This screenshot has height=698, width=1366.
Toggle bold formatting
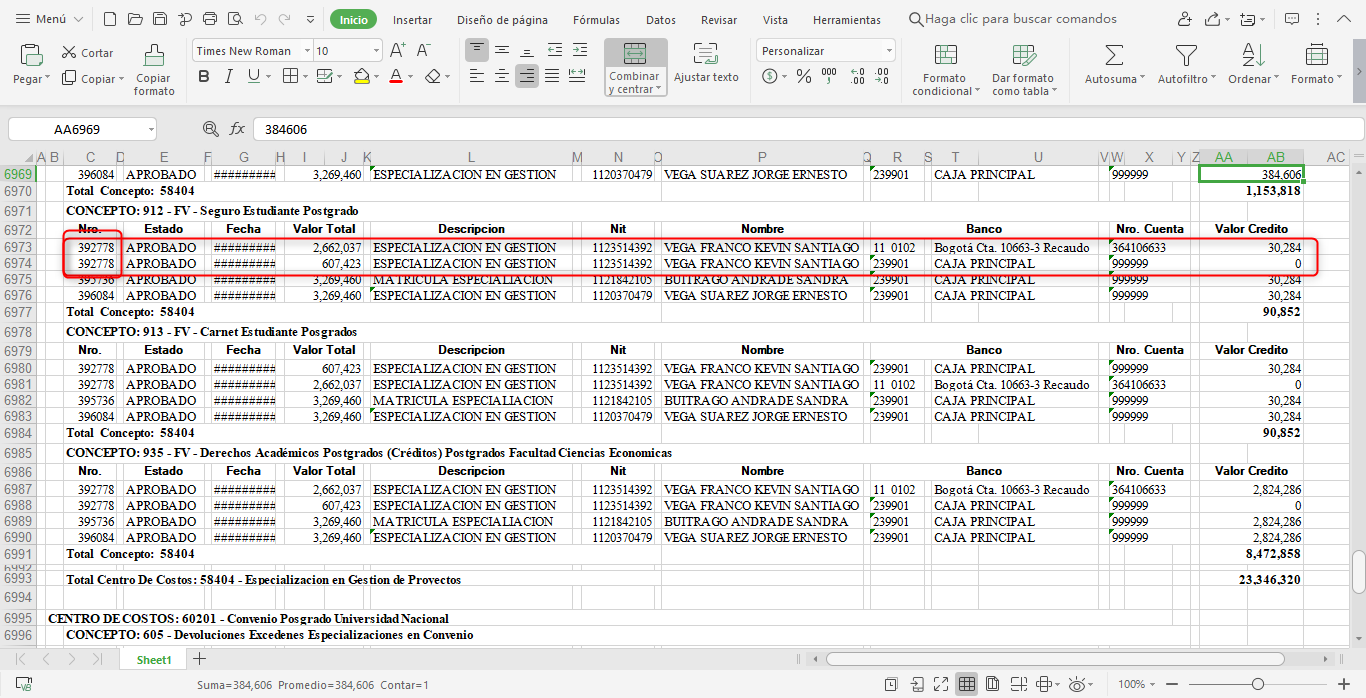[204, 76]
